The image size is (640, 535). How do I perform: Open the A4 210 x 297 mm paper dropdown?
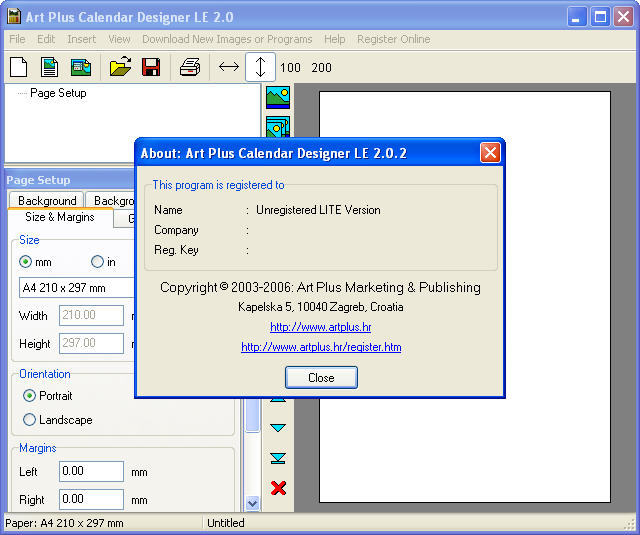click(77, 288)
